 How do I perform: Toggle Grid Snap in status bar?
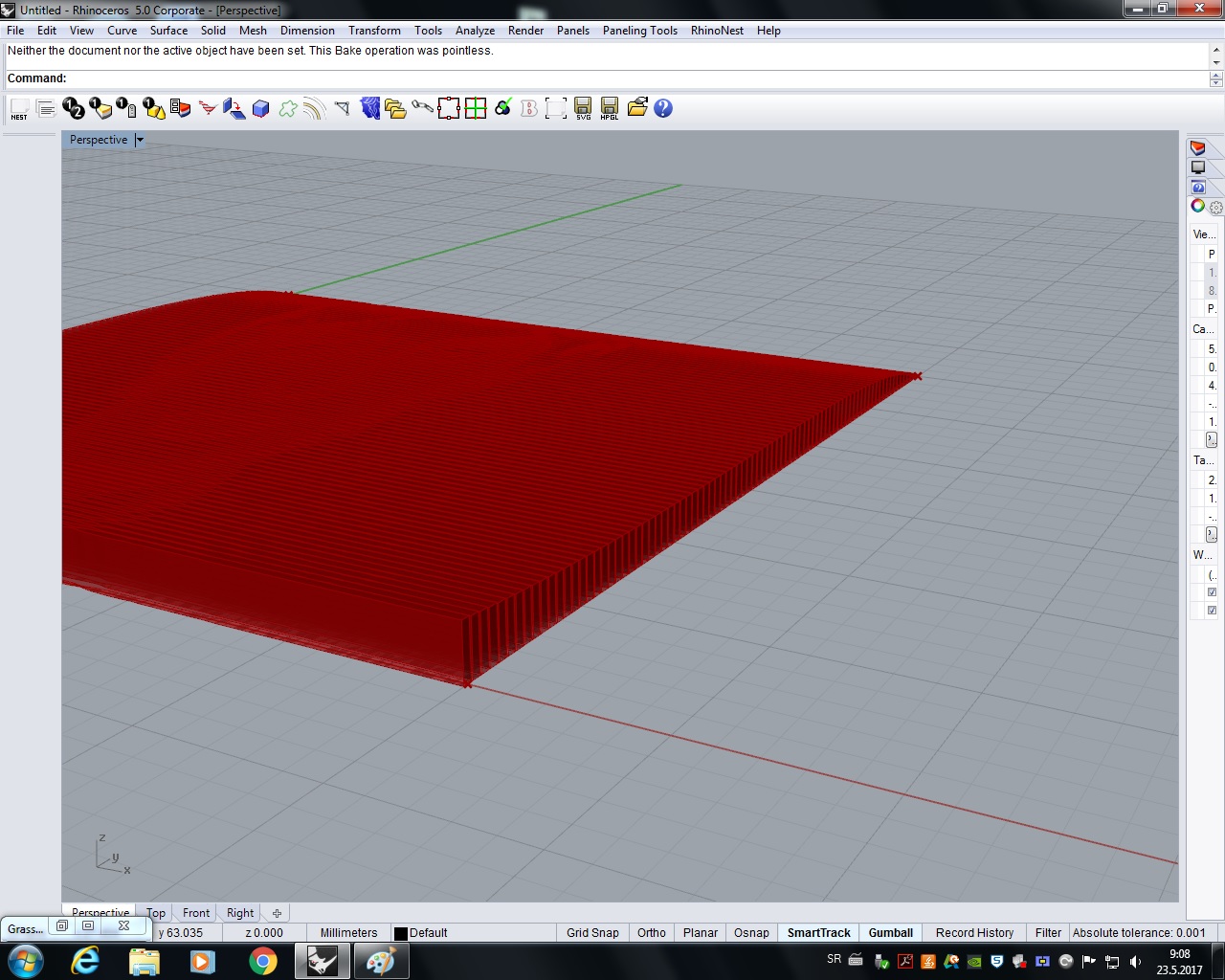(592, 933)
